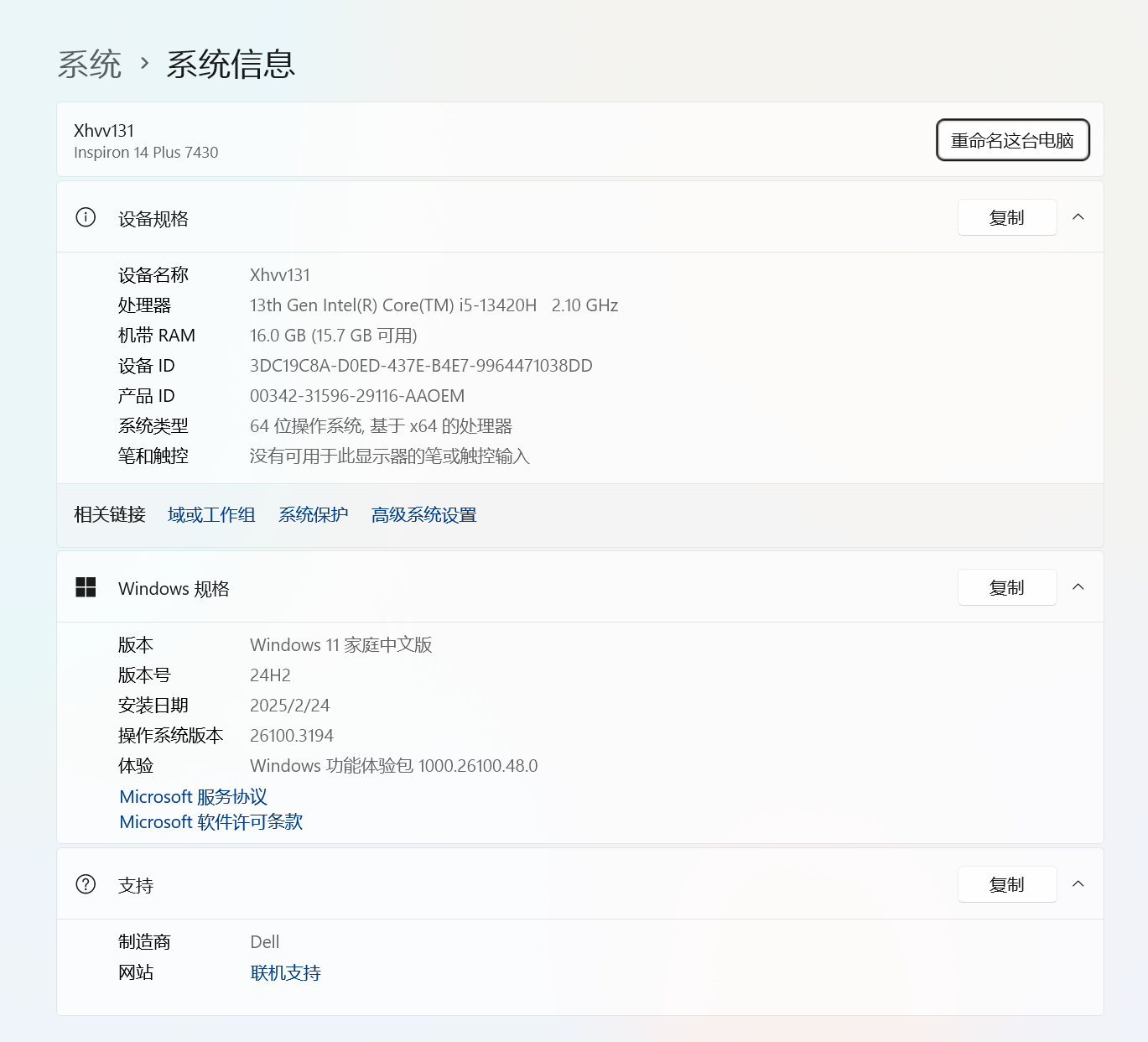Click the Windows 11 家庭中文版 edition value
Screen dimensions: 1148x1042
pos(341,645)
